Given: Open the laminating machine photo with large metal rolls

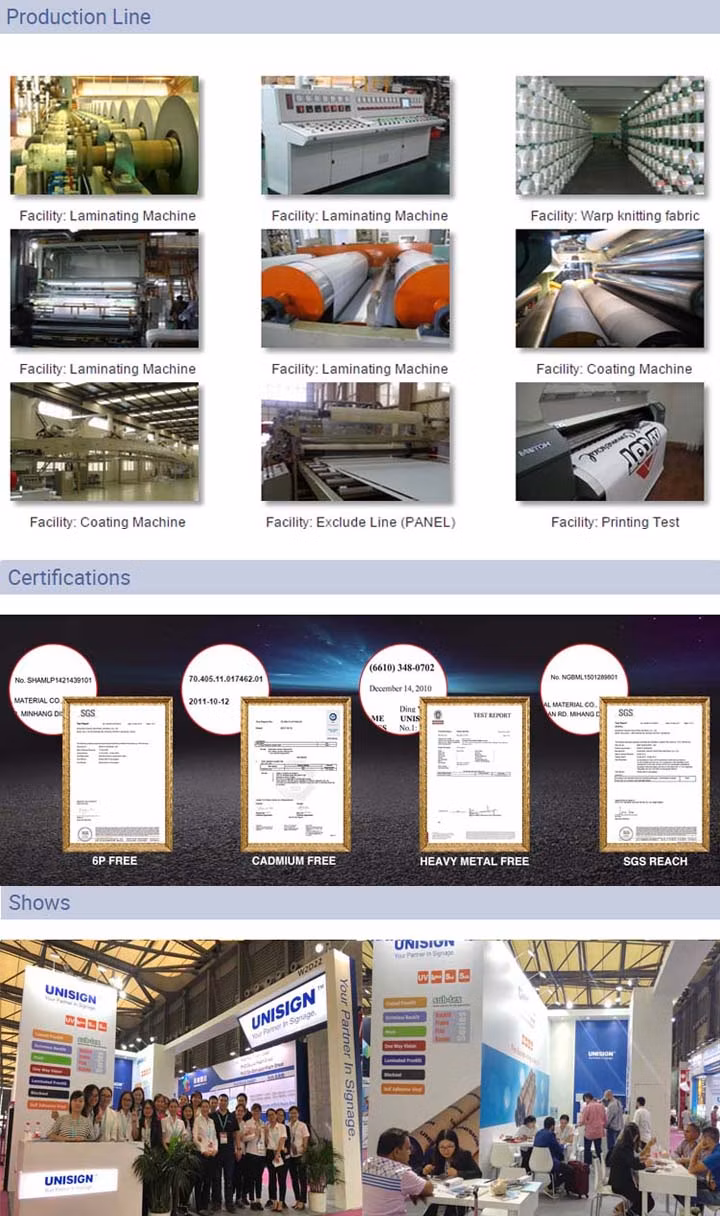Looking at the screenshot, I should 104,135.
